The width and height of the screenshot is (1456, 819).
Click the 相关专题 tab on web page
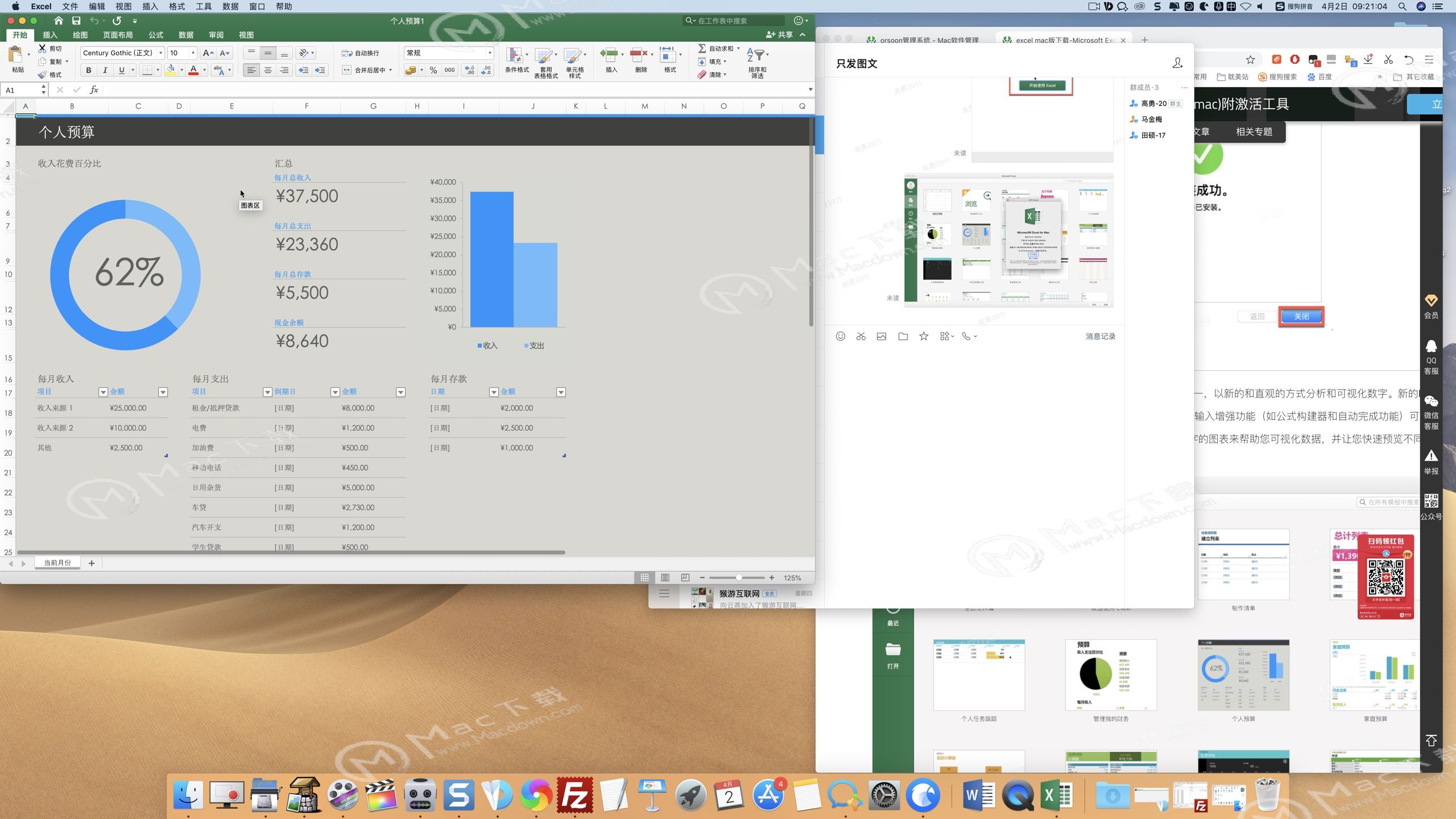tap(1254, 131)
